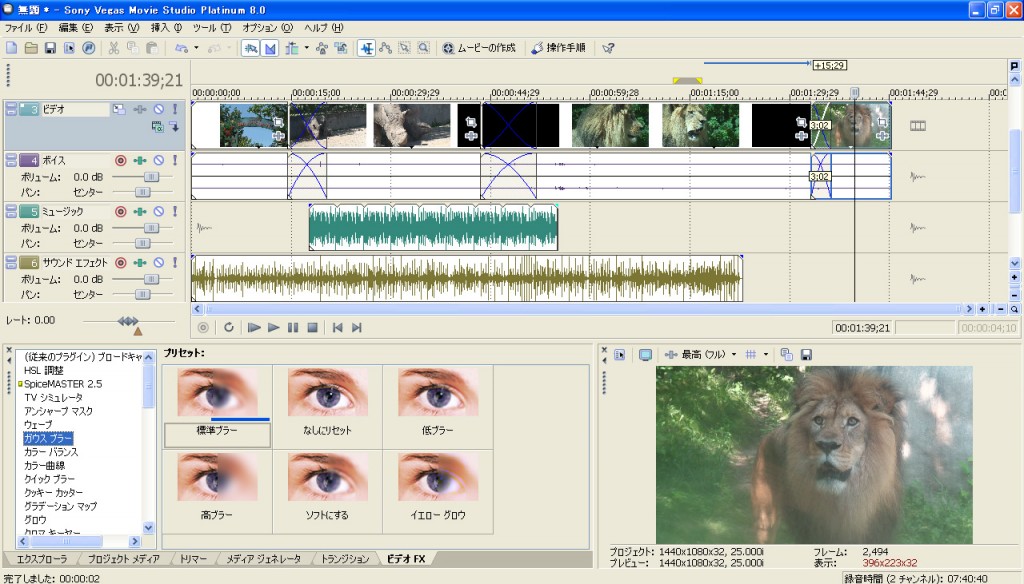Toggle the Enable Snapping toolbar icon

click(x=251, y=48)
